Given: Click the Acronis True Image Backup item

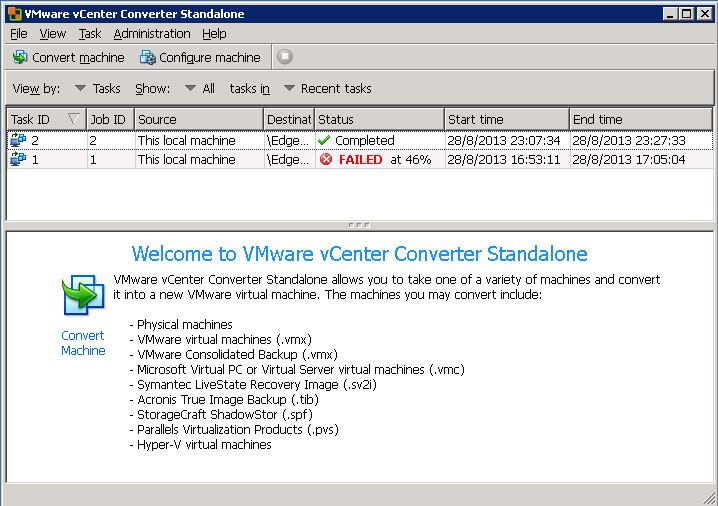Looking at the screenshot, I should [224, 400].
